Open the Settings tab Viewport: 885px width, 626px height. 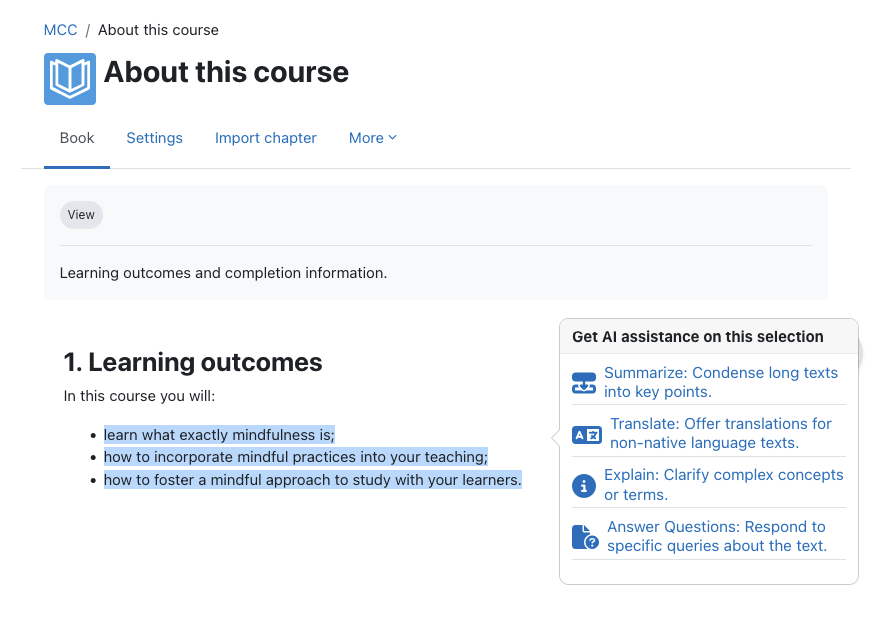point(155,138)
